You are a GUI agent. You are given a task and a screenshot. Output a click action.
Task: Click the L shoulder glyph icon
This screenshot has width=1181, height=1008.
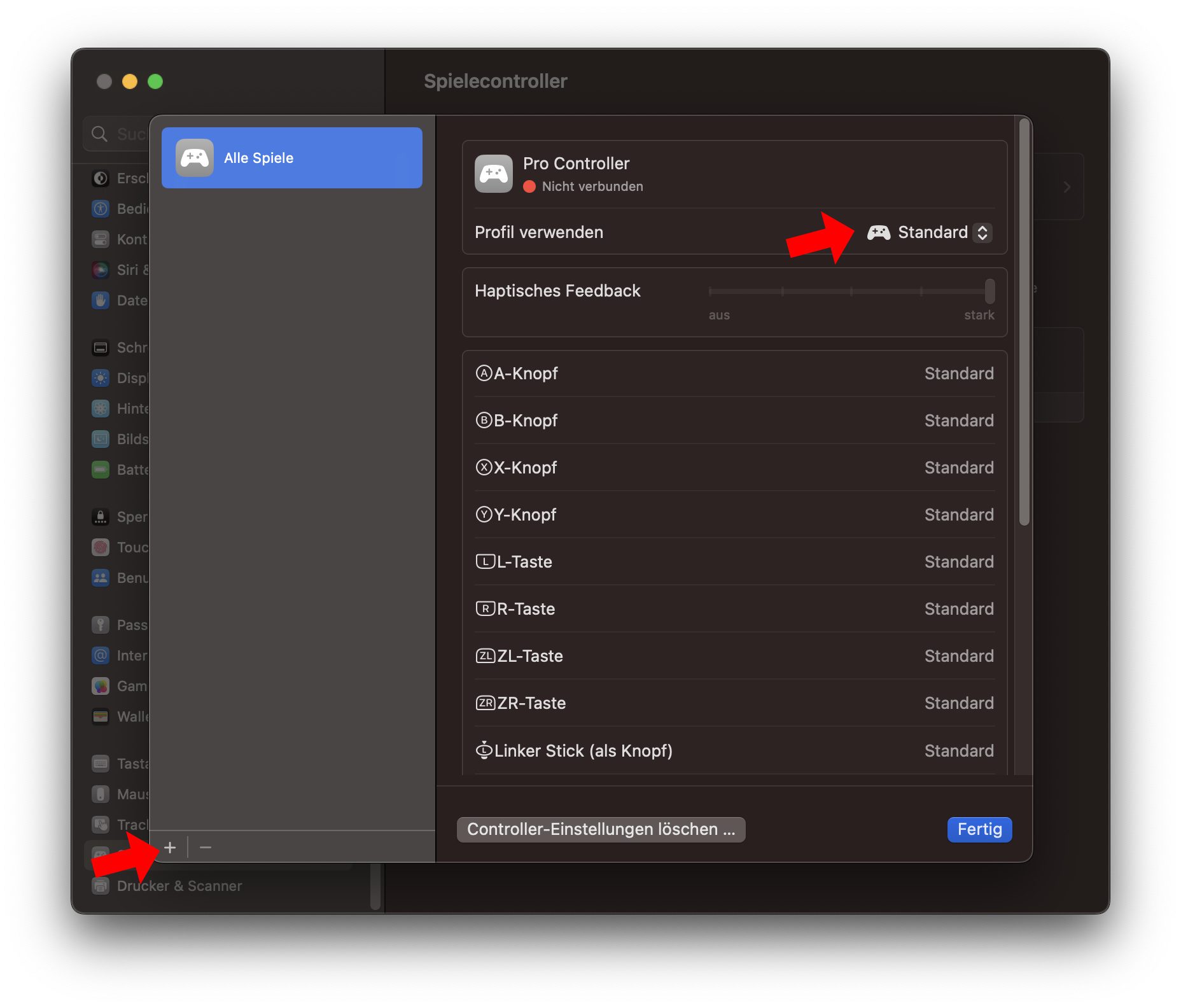[486, 562]
